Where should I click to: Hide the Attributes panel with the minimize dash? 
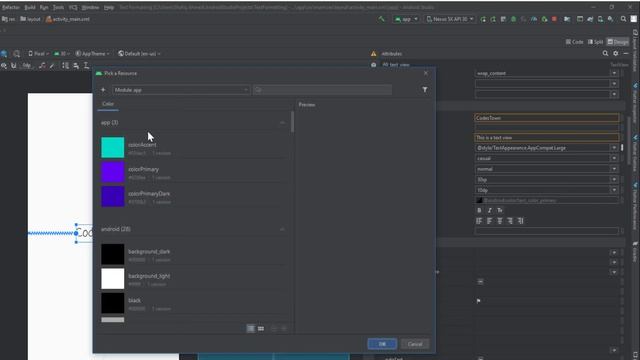[x=626, y=53]
